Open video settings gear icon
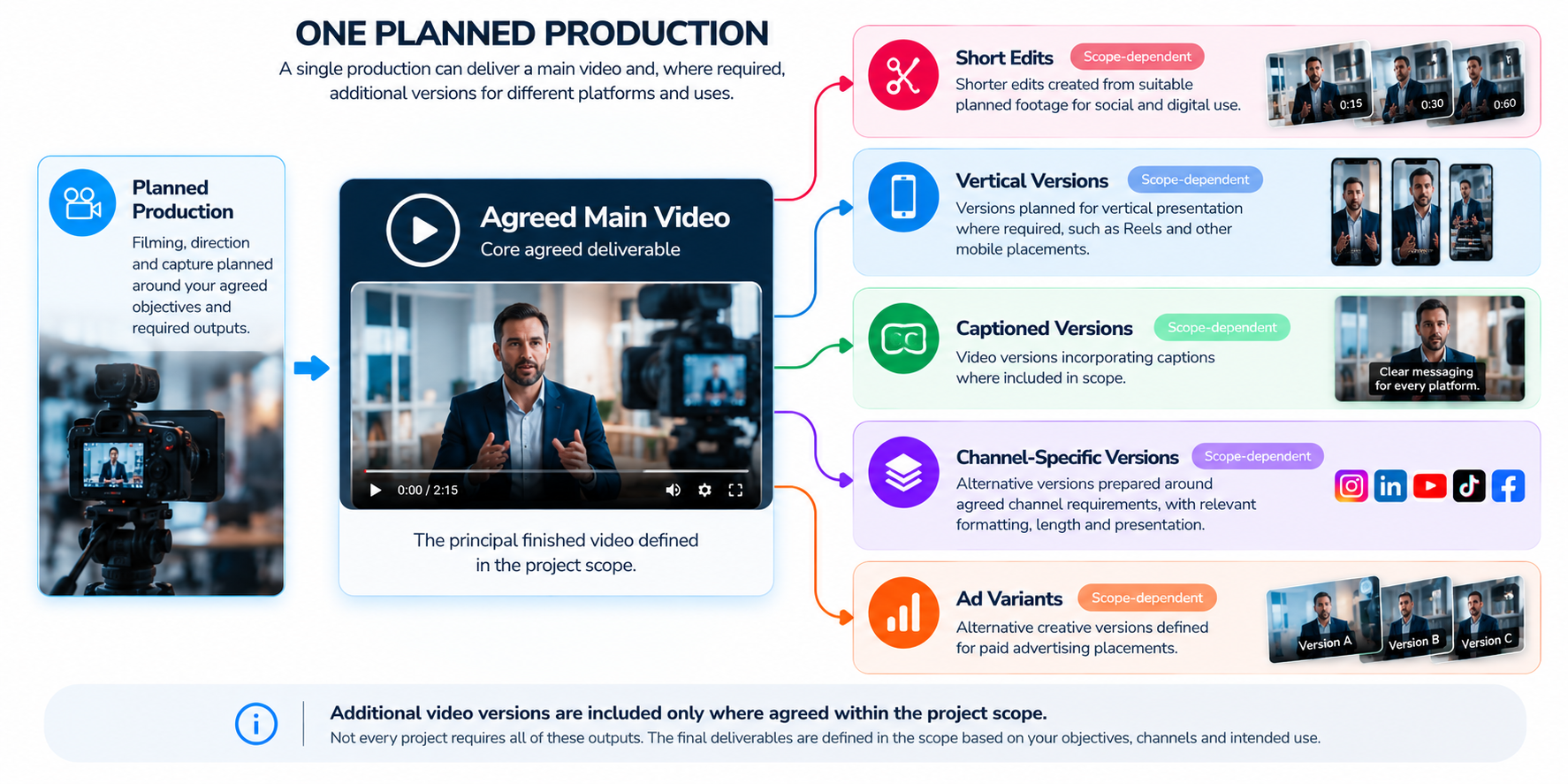Screen dimensions: 1568x784 click(704, 490)
